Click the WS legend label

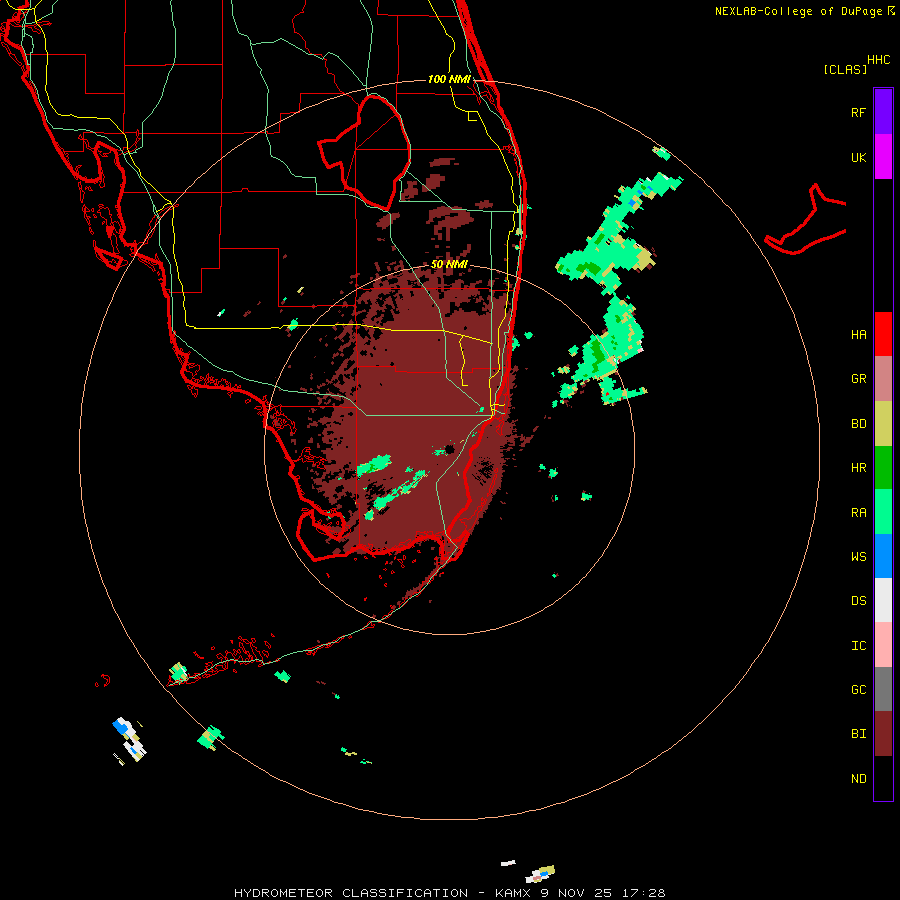[x=858, y=556]
